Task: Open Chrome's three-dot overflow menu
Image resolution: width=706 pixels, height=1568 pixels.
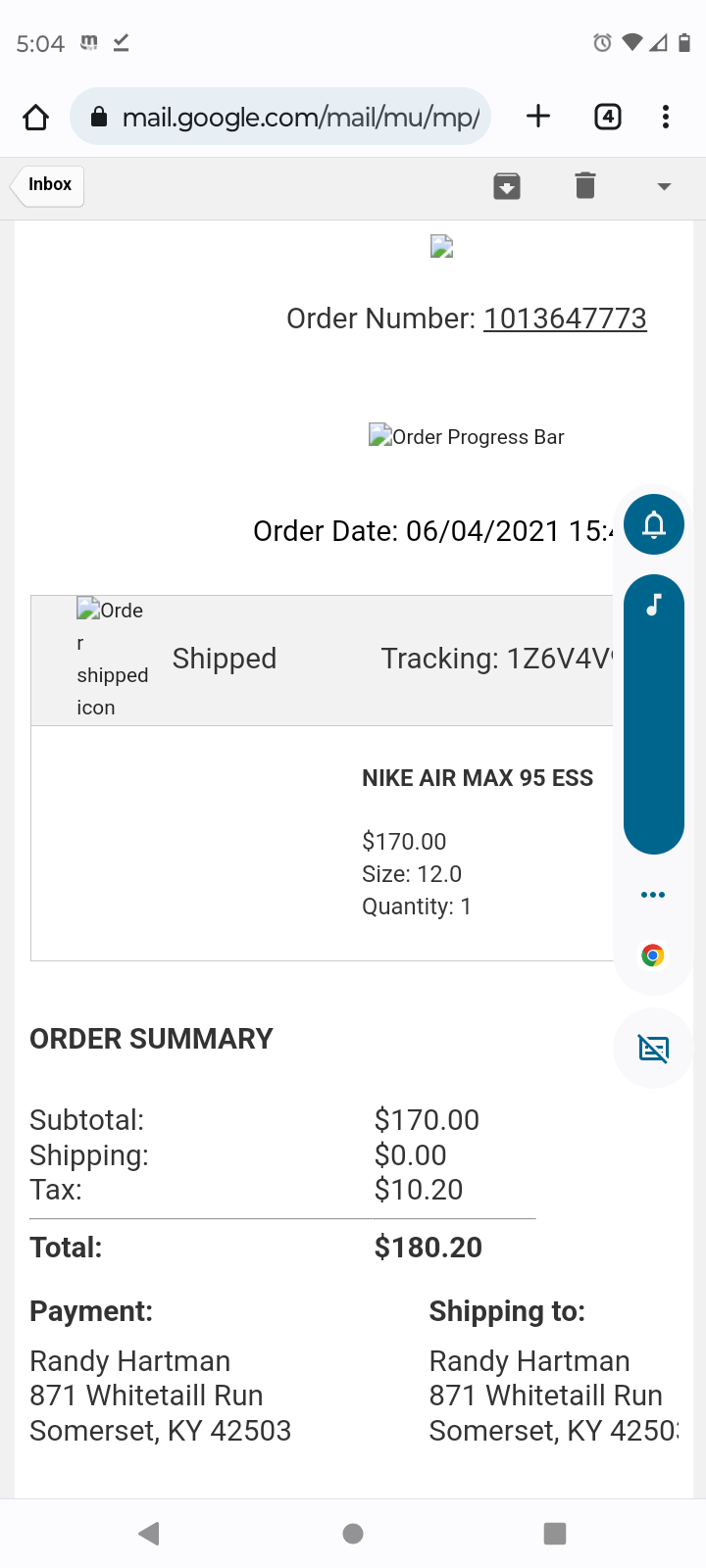Action: [666, 117]
